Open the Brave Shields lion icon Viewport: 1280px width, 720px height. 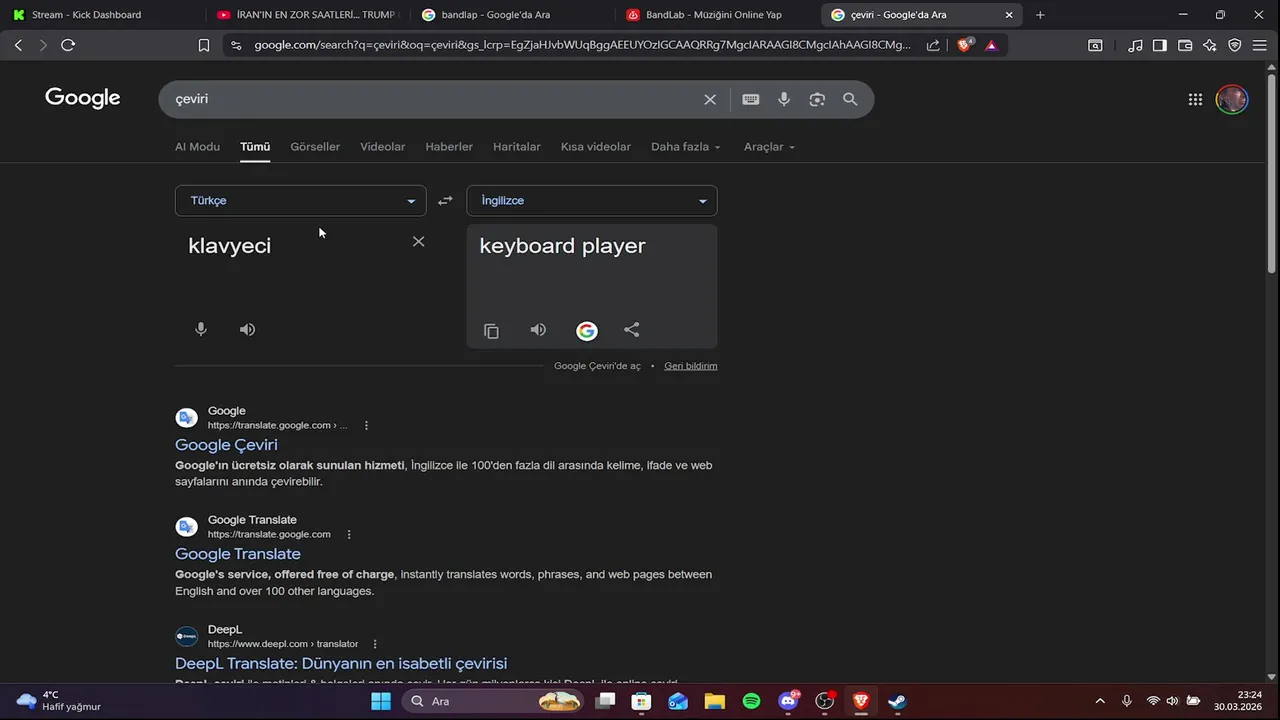[965, 45]
